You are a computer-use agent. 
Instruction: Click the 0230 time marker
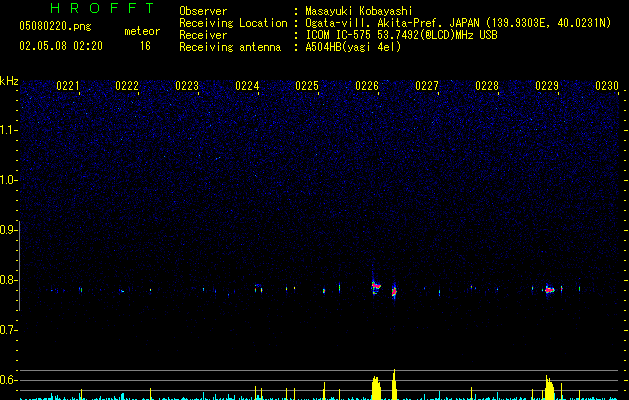pos(607,86)
